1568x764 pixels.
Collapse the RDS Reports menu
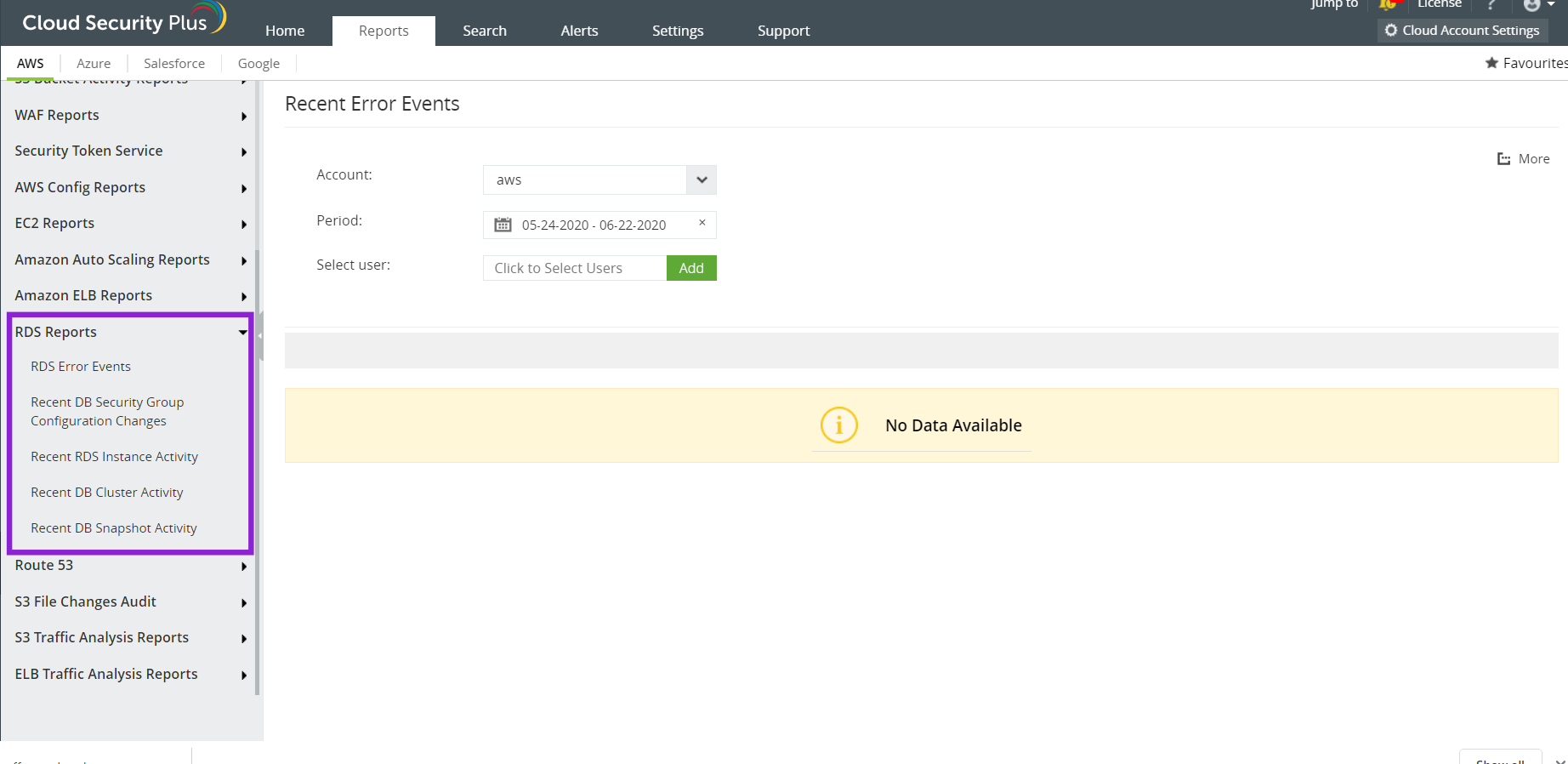click(x=130, y=333)
